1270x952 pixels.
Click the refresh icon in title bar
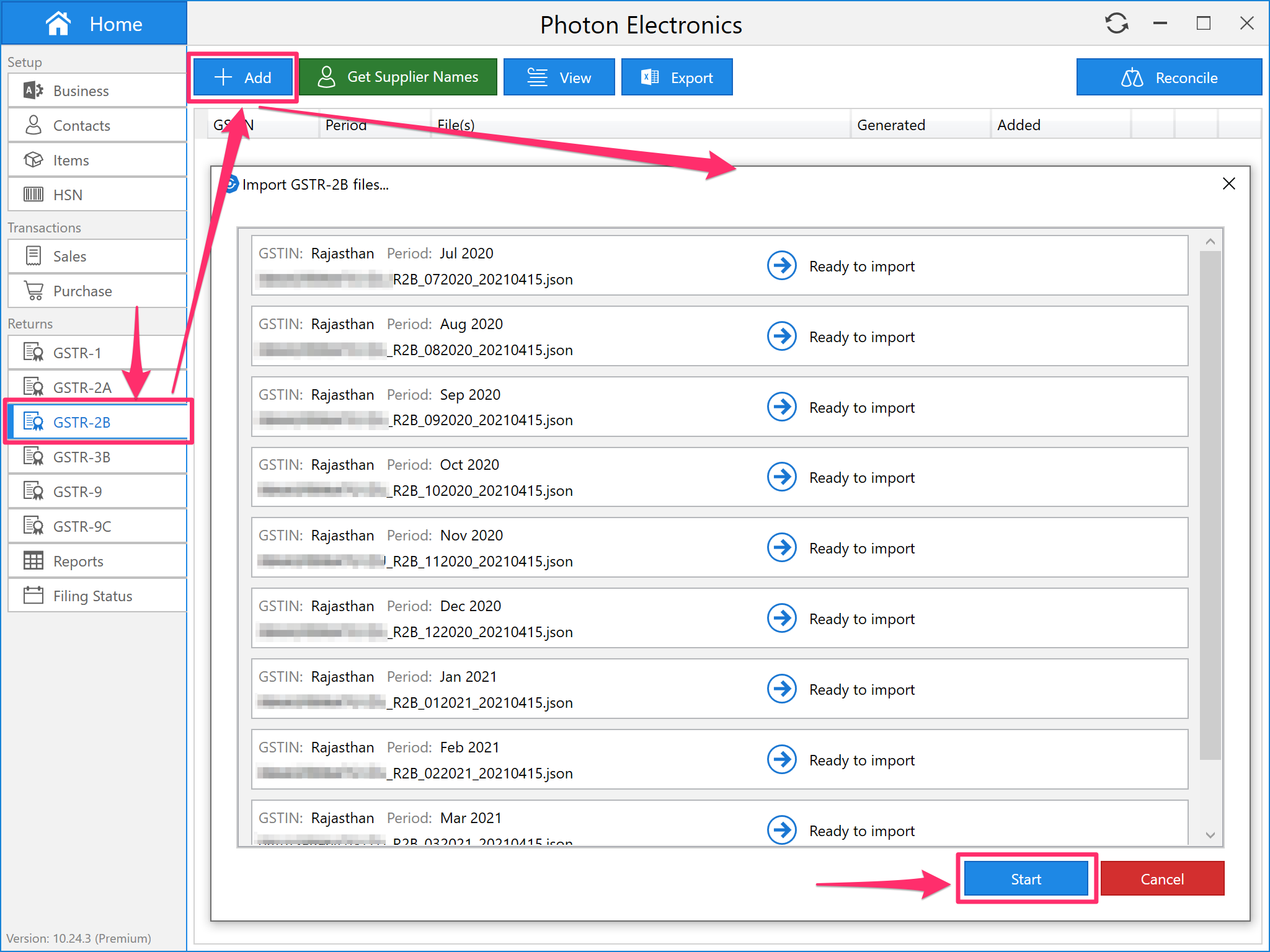click(x=1116, y=24)
